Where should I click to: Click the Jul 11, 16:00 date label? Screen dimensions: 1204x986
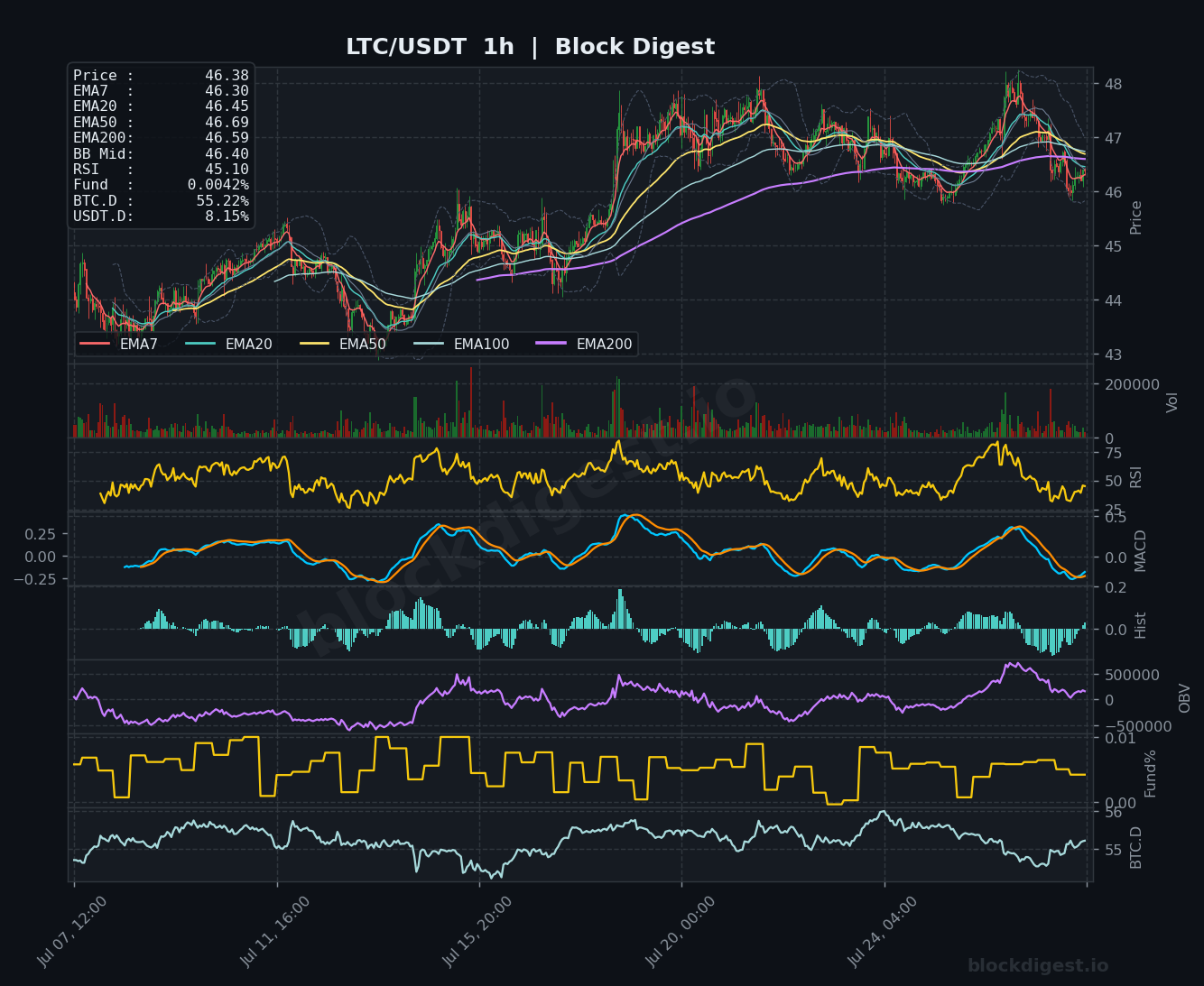(275, 932)
